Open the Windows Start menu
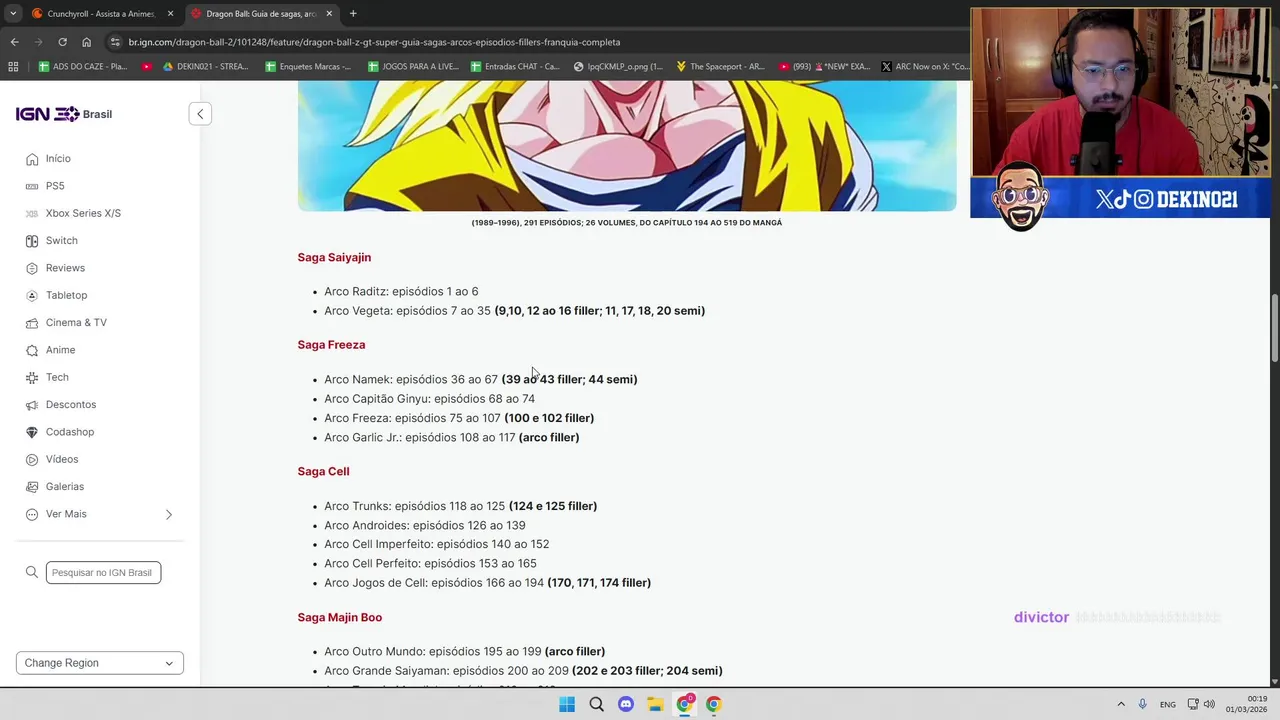The image size is (1280, 720). [x=567, y=704]
